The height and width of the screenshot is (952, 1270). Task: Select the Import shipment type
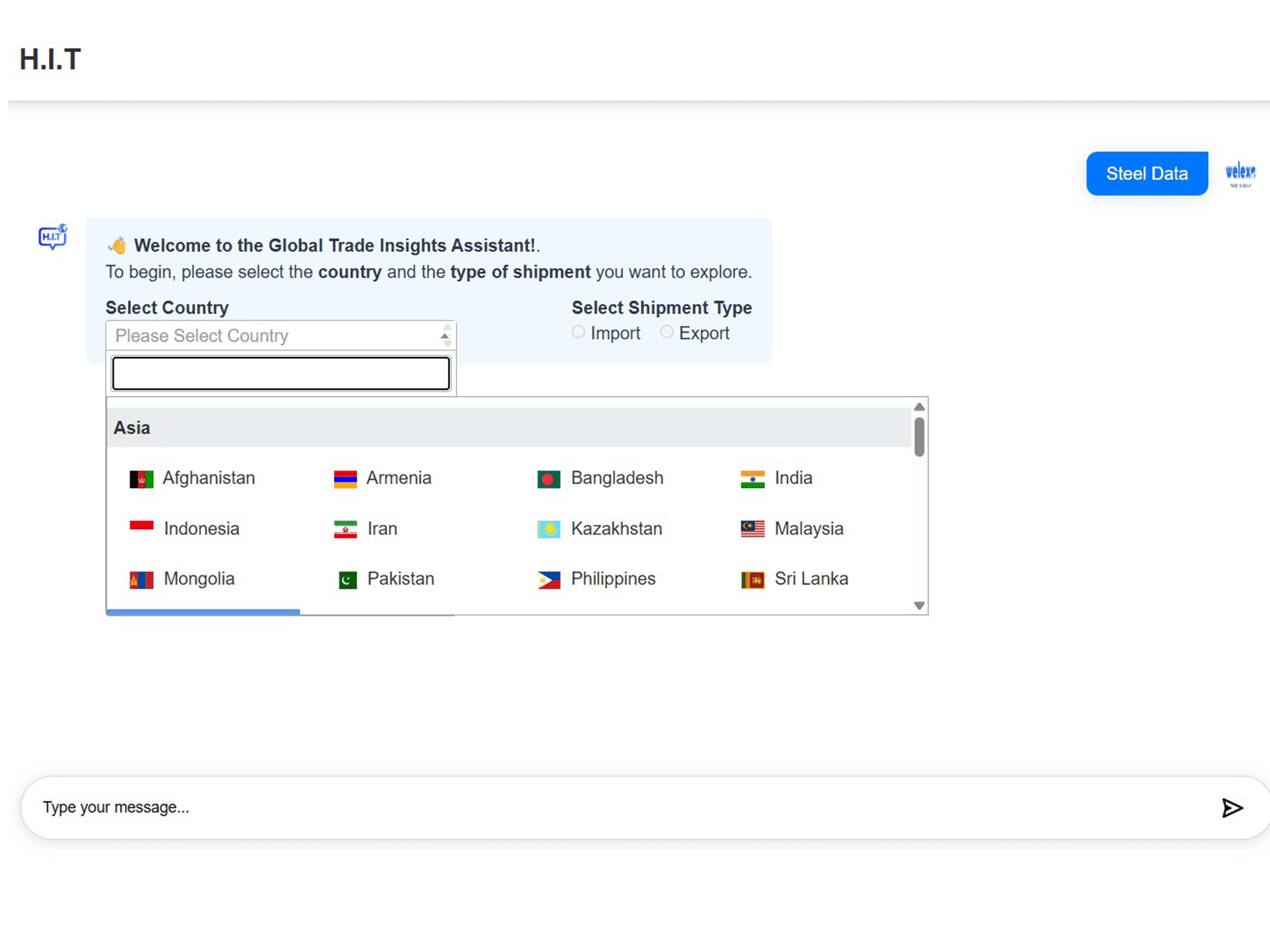point(578,332)
